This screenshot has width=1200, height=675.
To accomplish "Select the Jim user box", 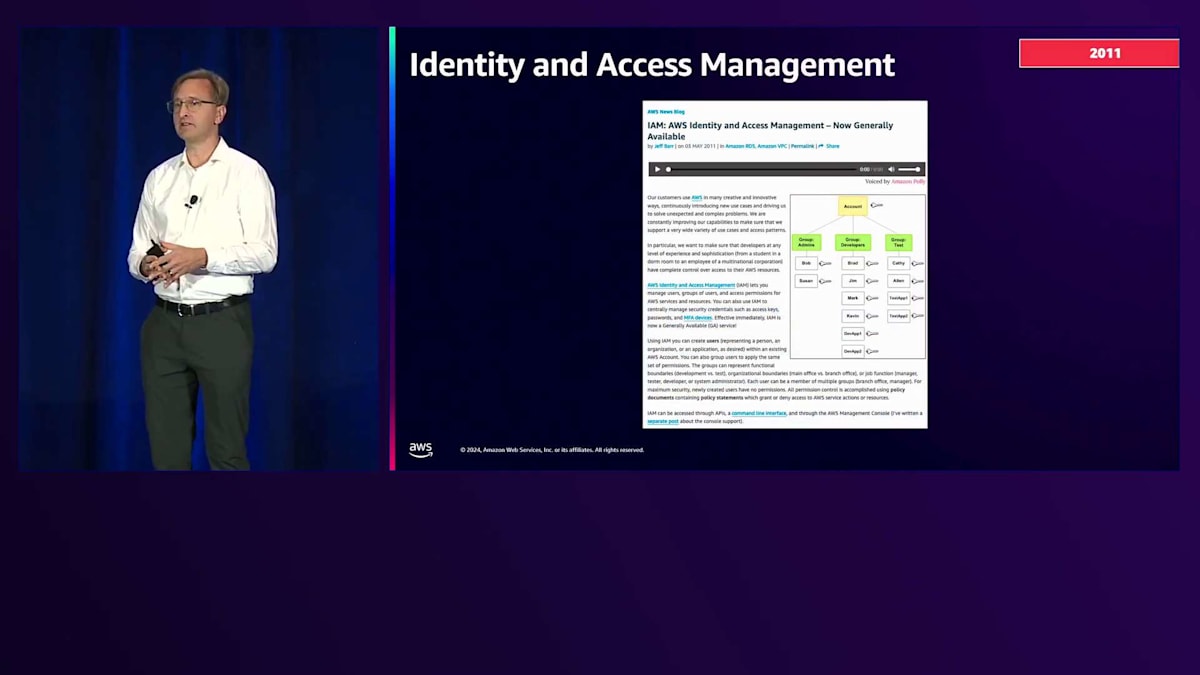I will 853,281.
